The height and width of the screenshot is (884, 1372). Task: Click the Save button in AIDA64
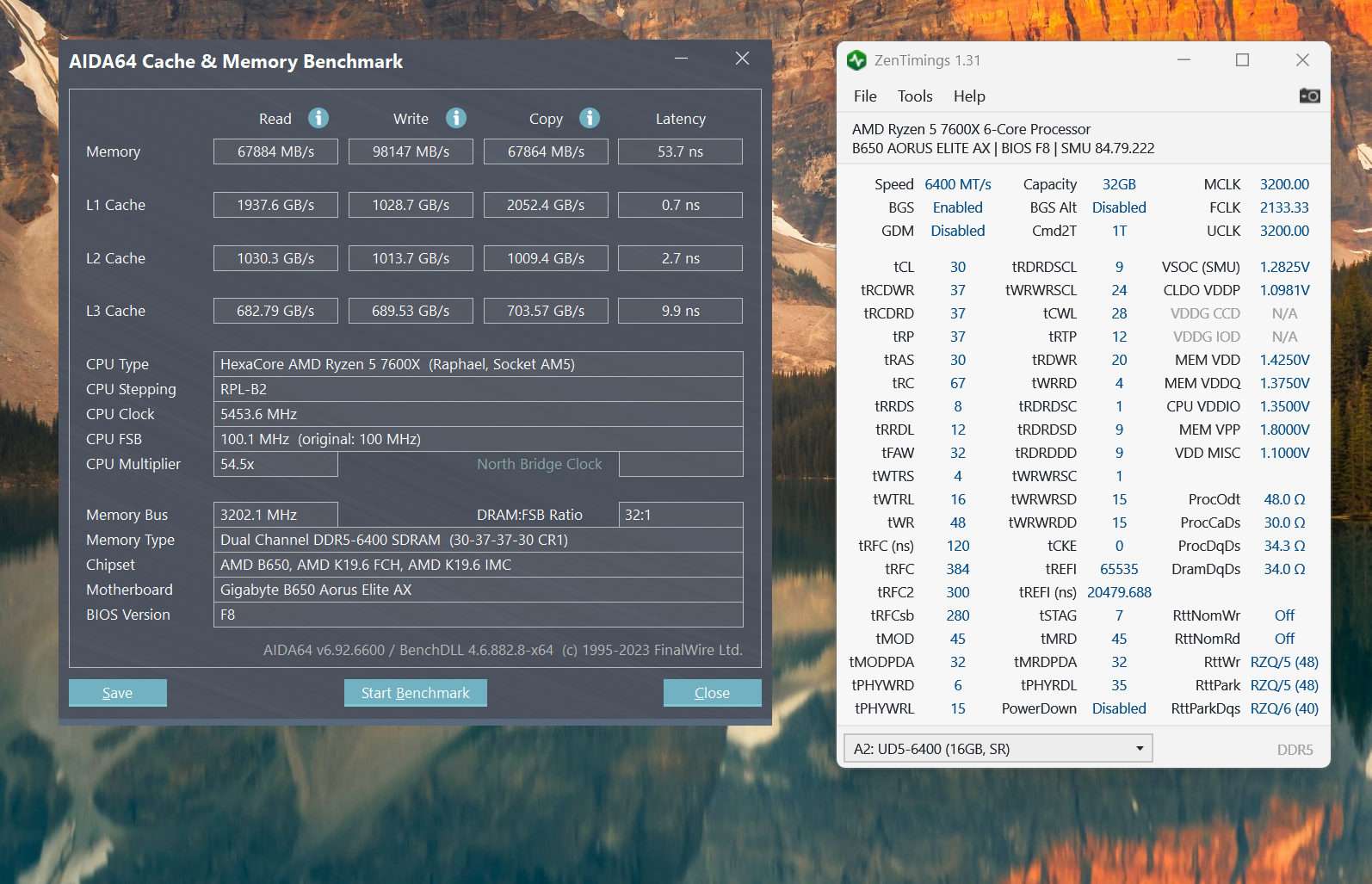click(x=118, y=693)
